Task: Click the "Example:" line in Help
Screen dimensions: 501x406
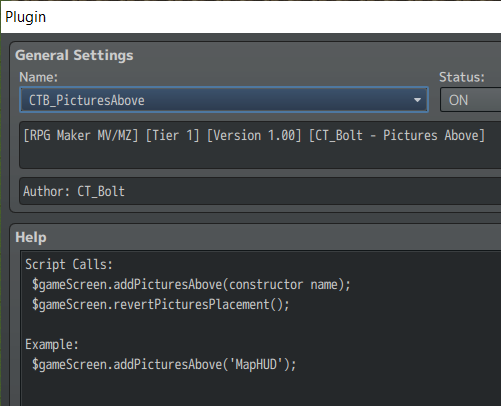Action: click(x=52, y=344)
